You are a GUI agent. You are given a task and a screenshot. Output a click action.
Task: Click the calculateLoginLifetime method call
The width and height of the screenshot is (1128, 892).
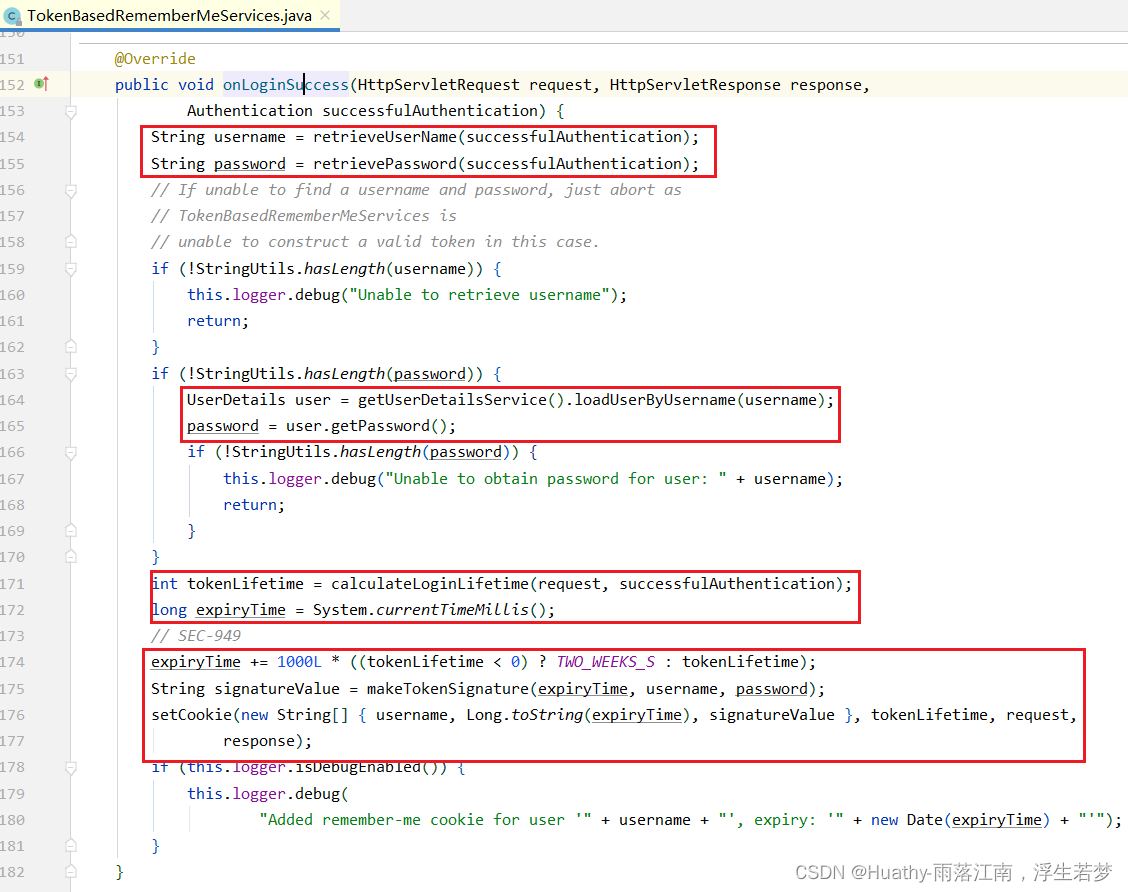point(429,583)
